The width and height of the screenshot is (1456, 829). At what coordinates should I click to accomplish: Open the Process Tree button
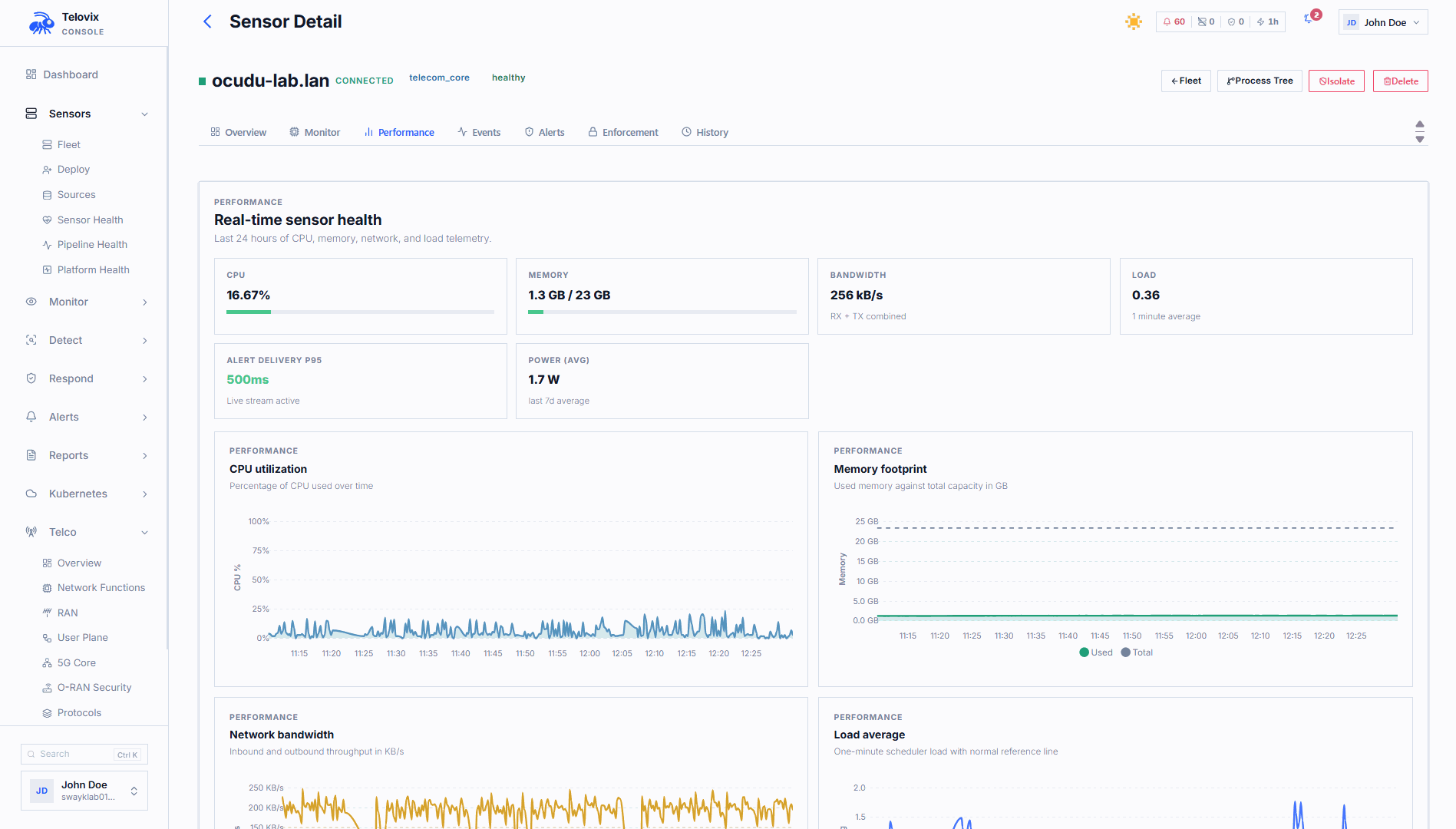[x=1260, y=81]
